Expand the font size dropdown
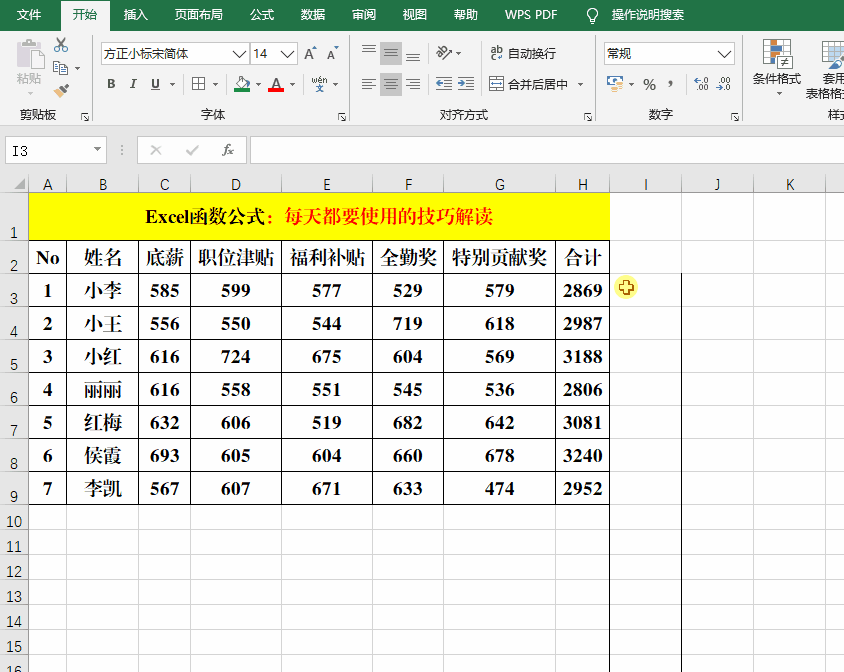 tap(288, 53)
